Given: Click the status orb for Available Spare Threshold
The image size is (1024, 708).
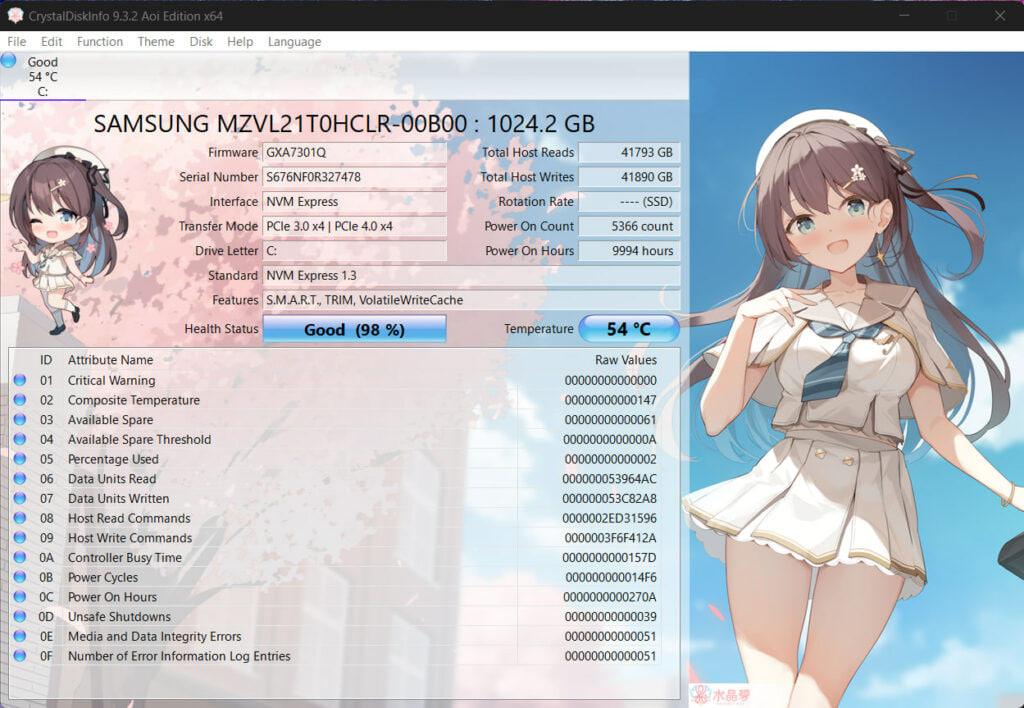Looking at the screenshot, I should 20,439.
